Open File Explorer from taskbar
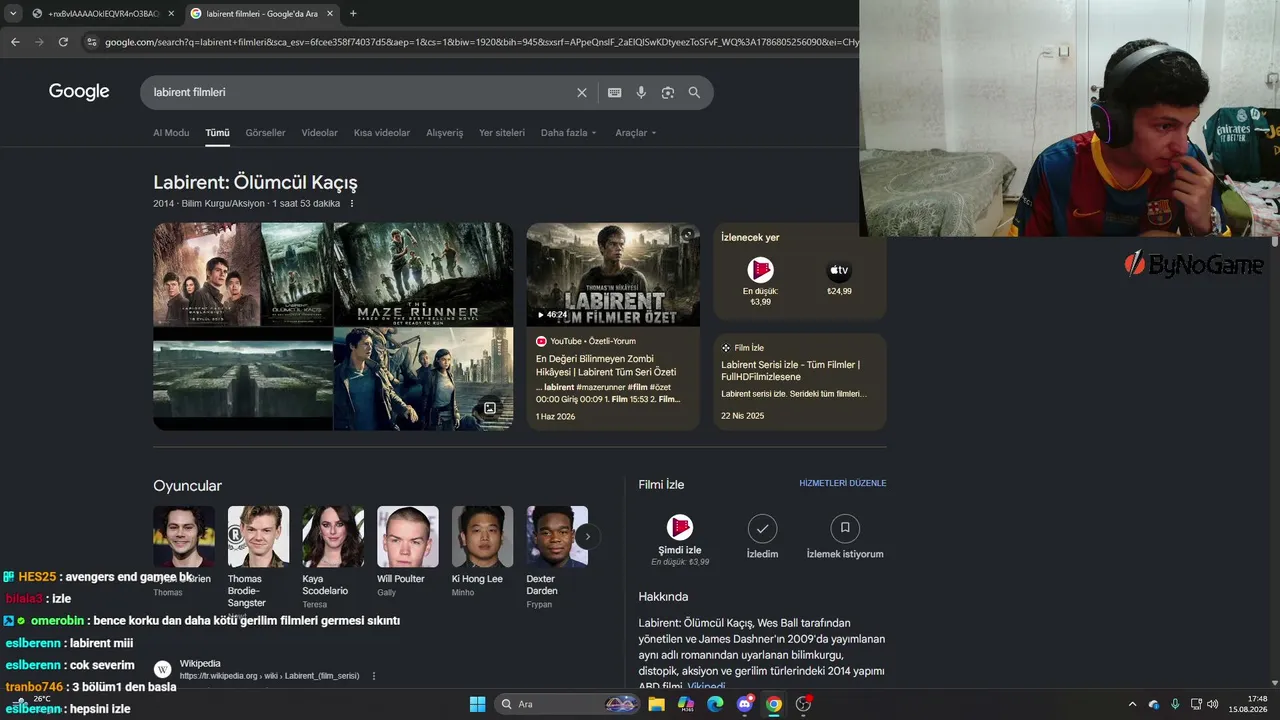Image resolution: width=1280 pixels, height=720 pixels. [657, 704]
